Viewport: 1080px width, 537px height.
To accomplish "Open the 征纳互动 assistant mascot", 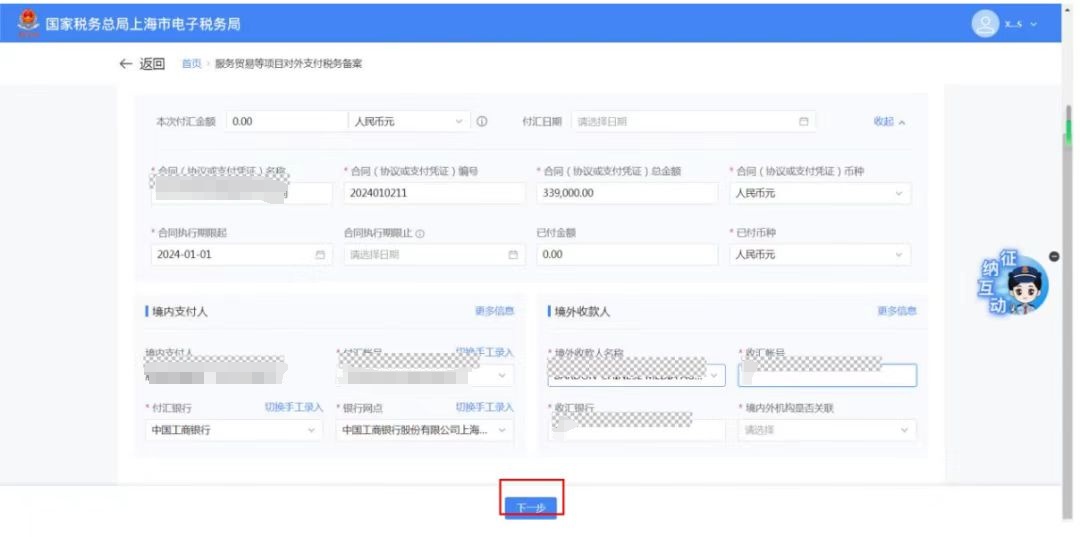I will (1014, 283).
